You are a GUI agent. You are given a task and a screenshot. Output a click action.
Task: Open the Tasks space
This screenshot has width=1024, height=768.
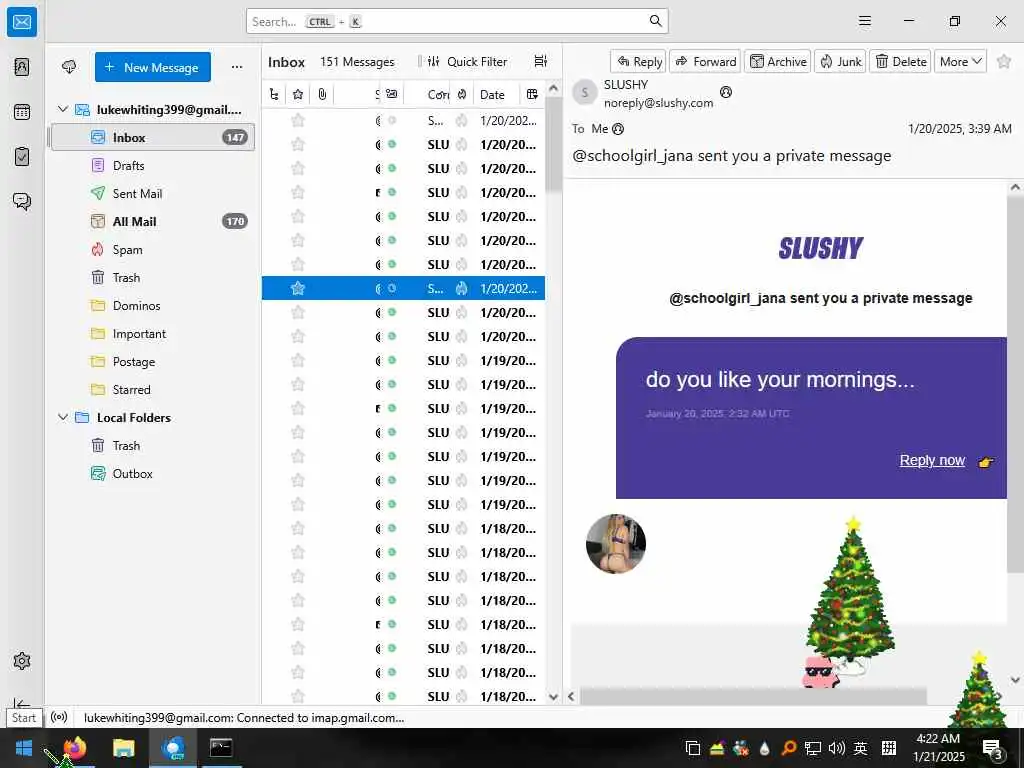[22, 157]
